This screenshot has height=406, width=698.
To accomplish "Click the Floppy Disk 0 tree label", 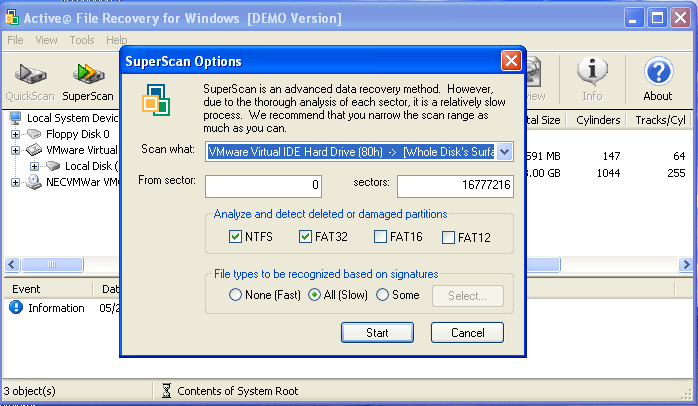I will tap(78, 134).
